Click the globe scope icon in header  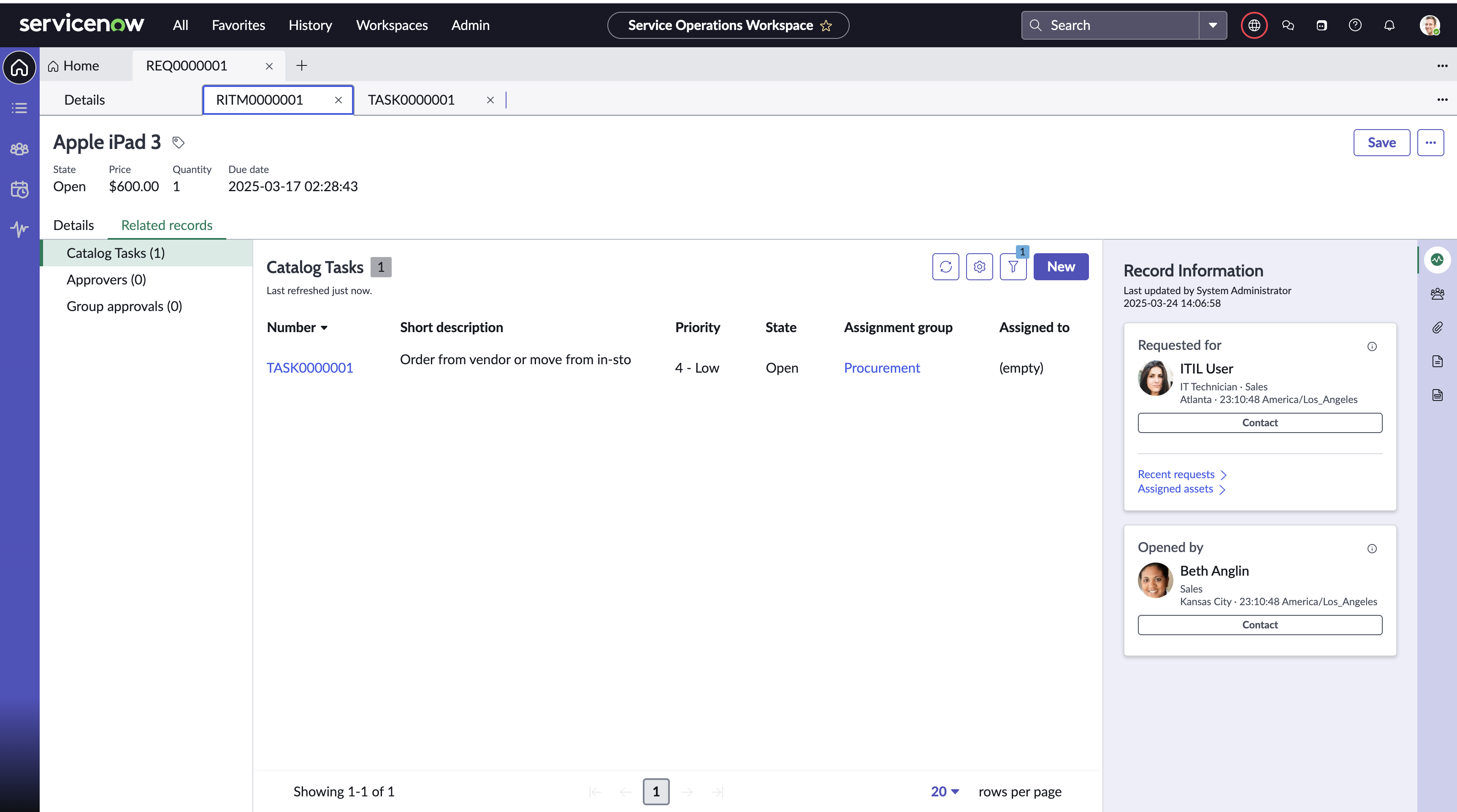point(1254,25)
